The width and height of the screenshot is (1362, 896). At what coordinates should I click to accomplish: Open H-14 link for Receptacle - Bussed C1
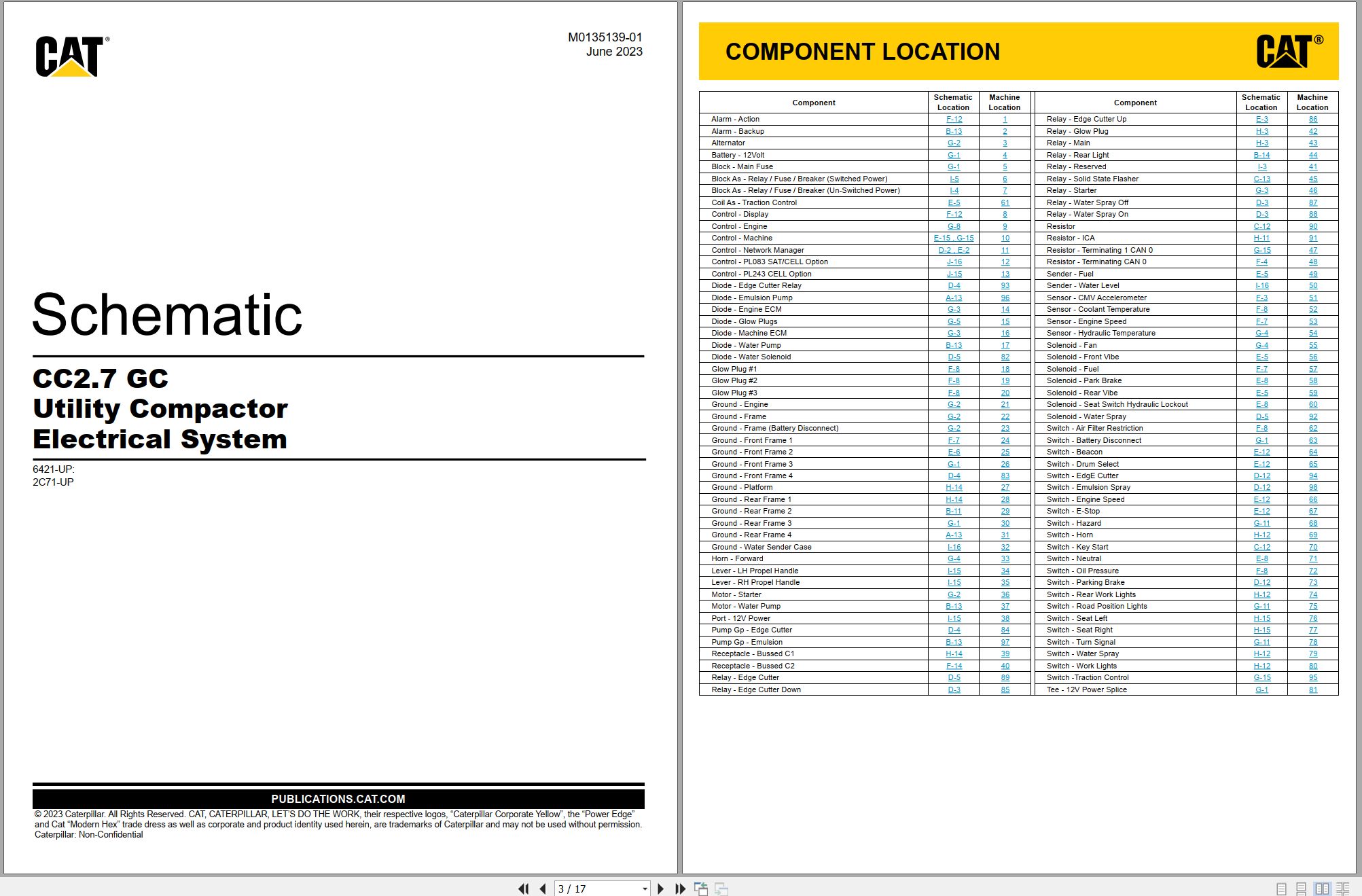[x=954, y=654]
